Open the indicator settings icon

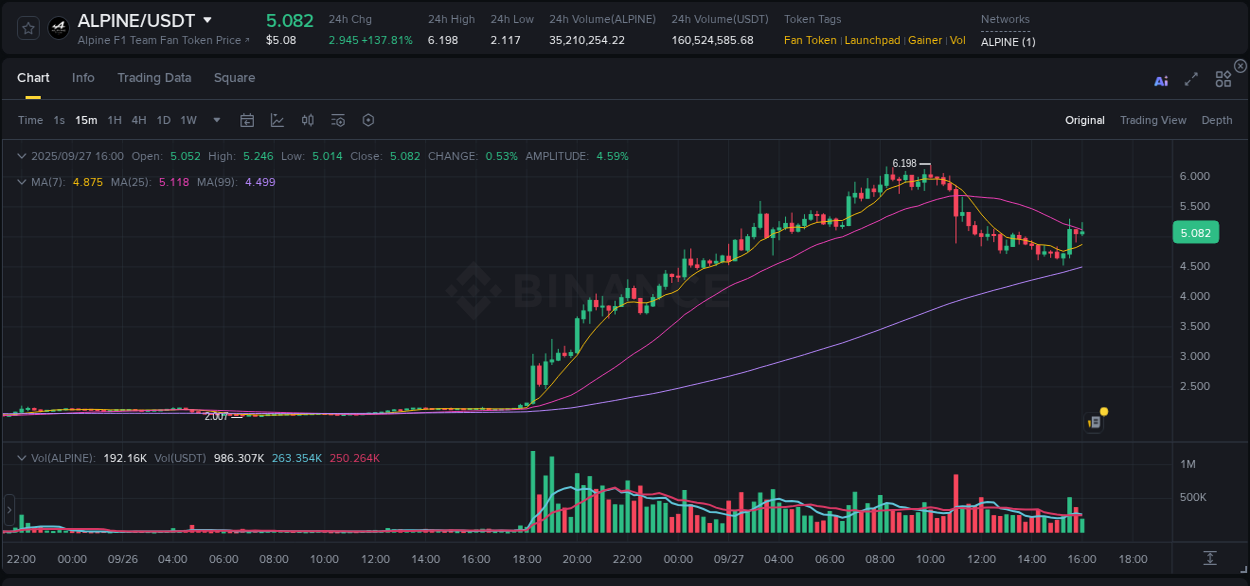pos(338,119)
